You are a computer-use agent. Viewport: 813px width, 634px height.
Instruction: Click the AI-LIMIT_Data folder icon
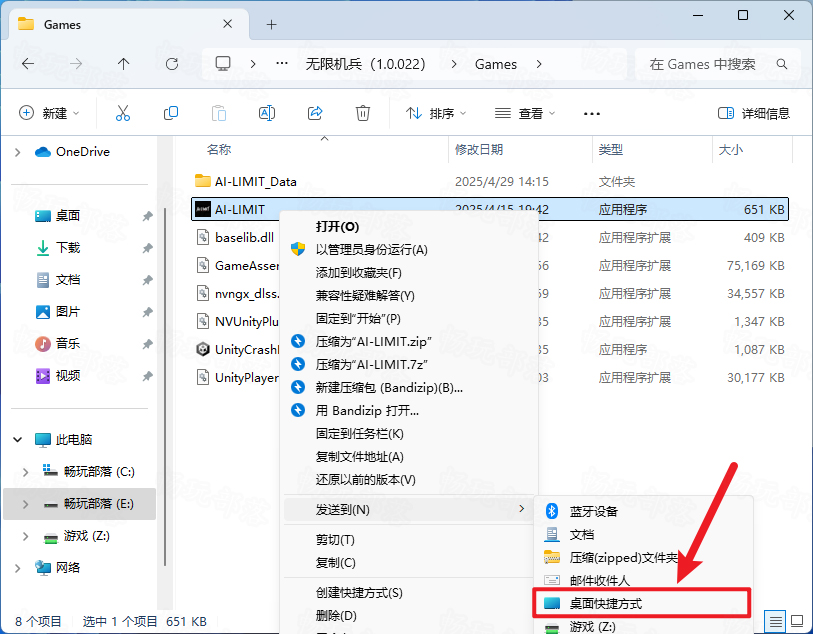(x=203, y=181)
